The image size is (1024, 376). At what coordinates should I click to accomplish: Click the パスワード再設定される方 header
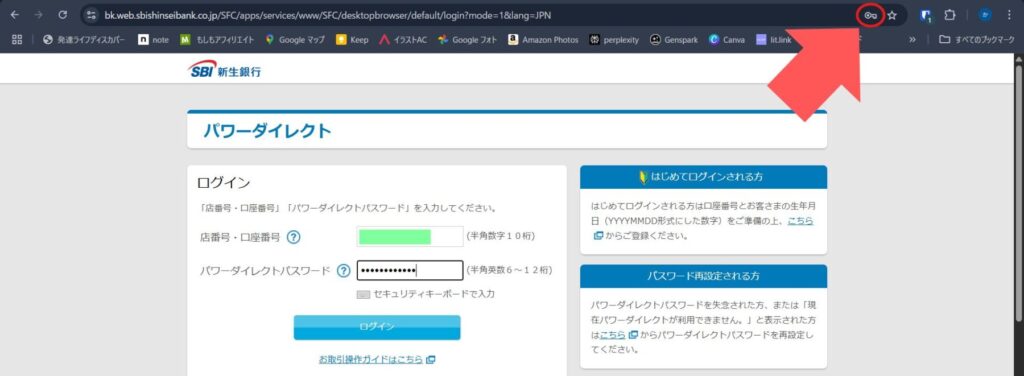(703, 276)
